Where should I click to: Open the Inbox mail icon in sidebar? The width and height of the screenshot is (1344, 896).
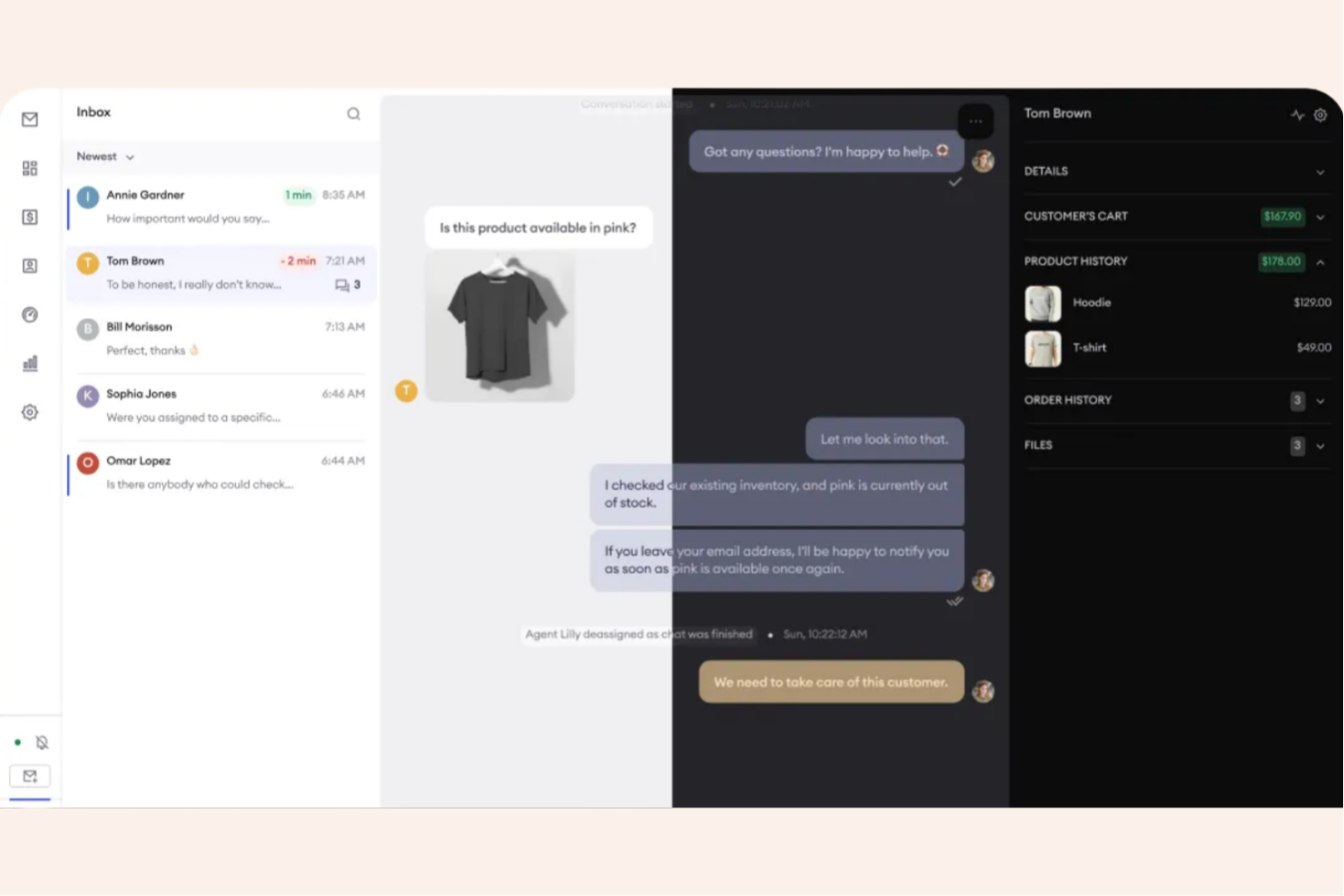(30, 119)
